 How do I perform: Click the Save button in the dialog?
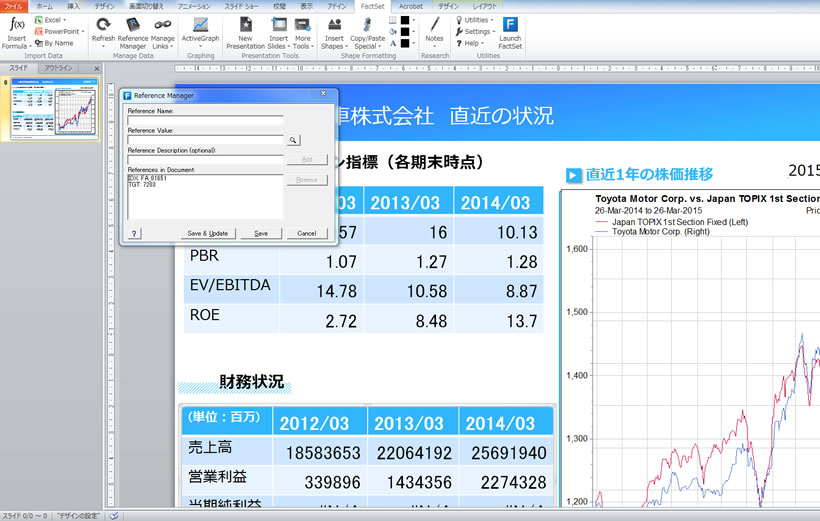pos(261,233)
